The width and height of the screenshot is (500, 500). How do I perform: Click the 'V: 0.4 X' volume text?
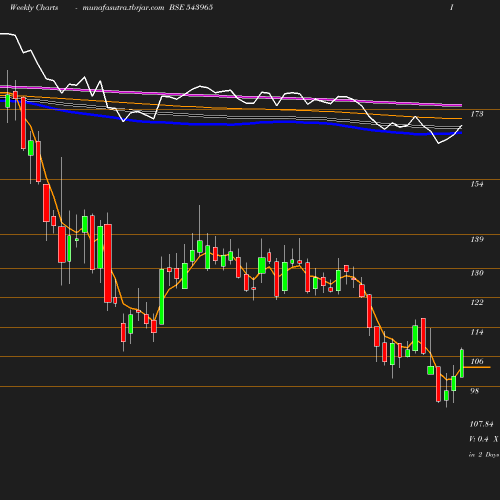(484, 439)
